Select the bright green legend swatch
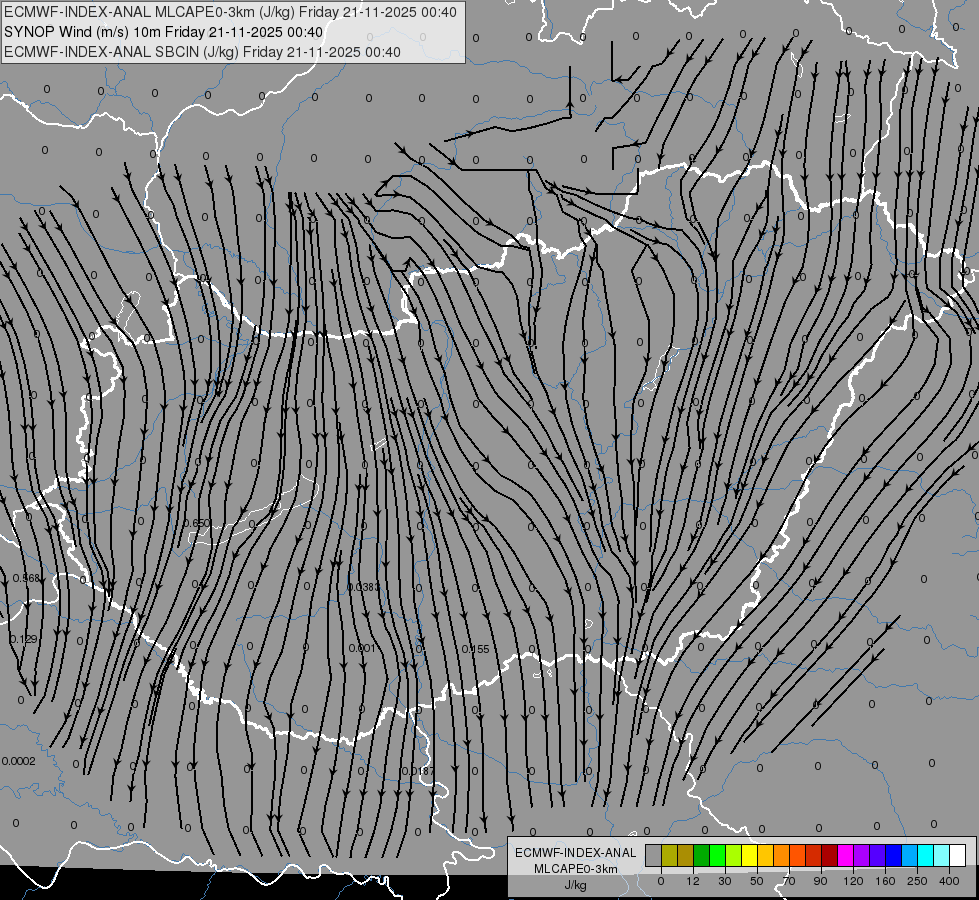Image resolution: width=979 pixels, height=900 pixels. 717,855
